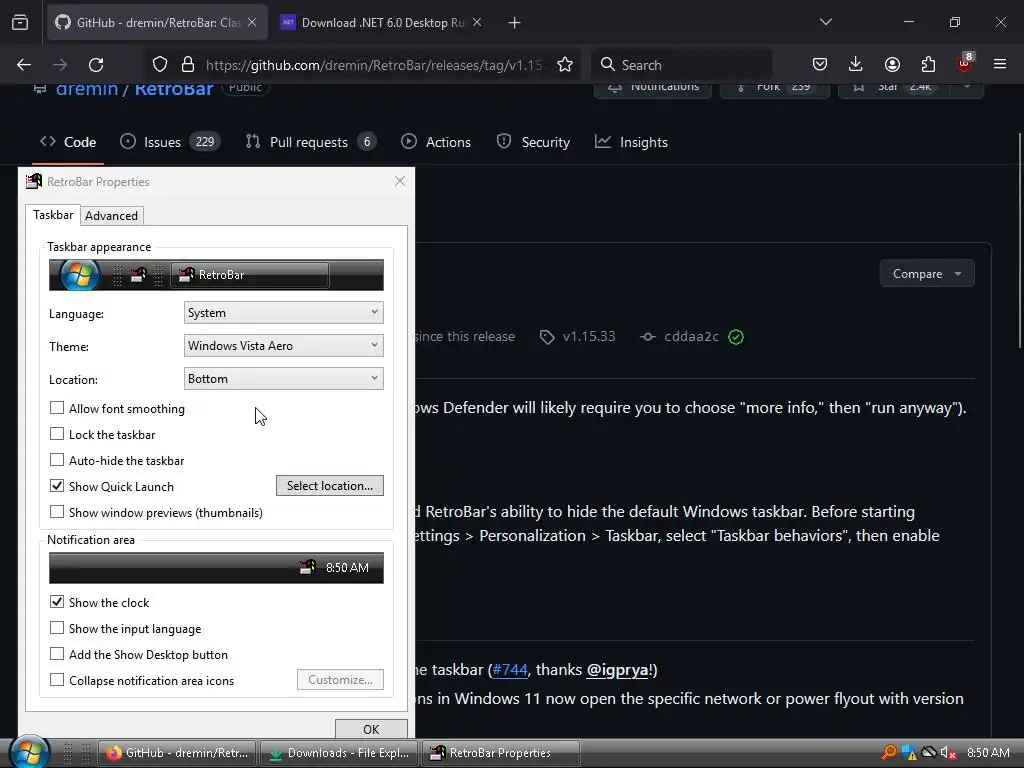This screenshot has height=768, width=1024.
Task: Click the Customize... button
Action: (340, 680)
